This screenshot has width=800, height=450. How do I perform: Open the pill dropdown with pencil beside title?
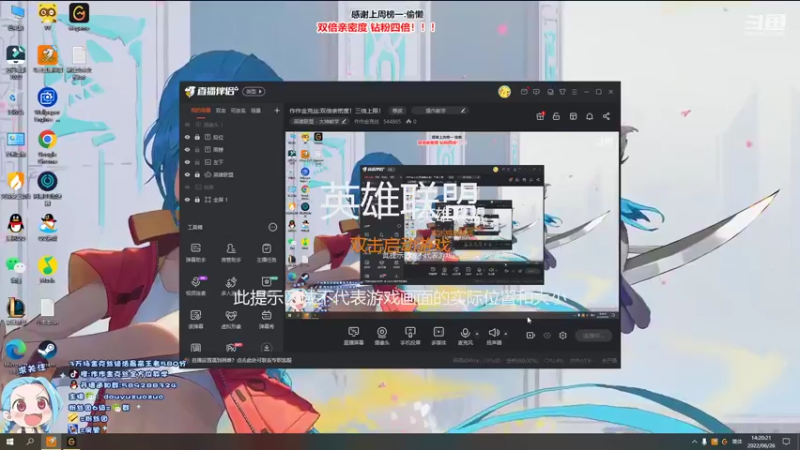pyautogui.click(x=440, y=111)
